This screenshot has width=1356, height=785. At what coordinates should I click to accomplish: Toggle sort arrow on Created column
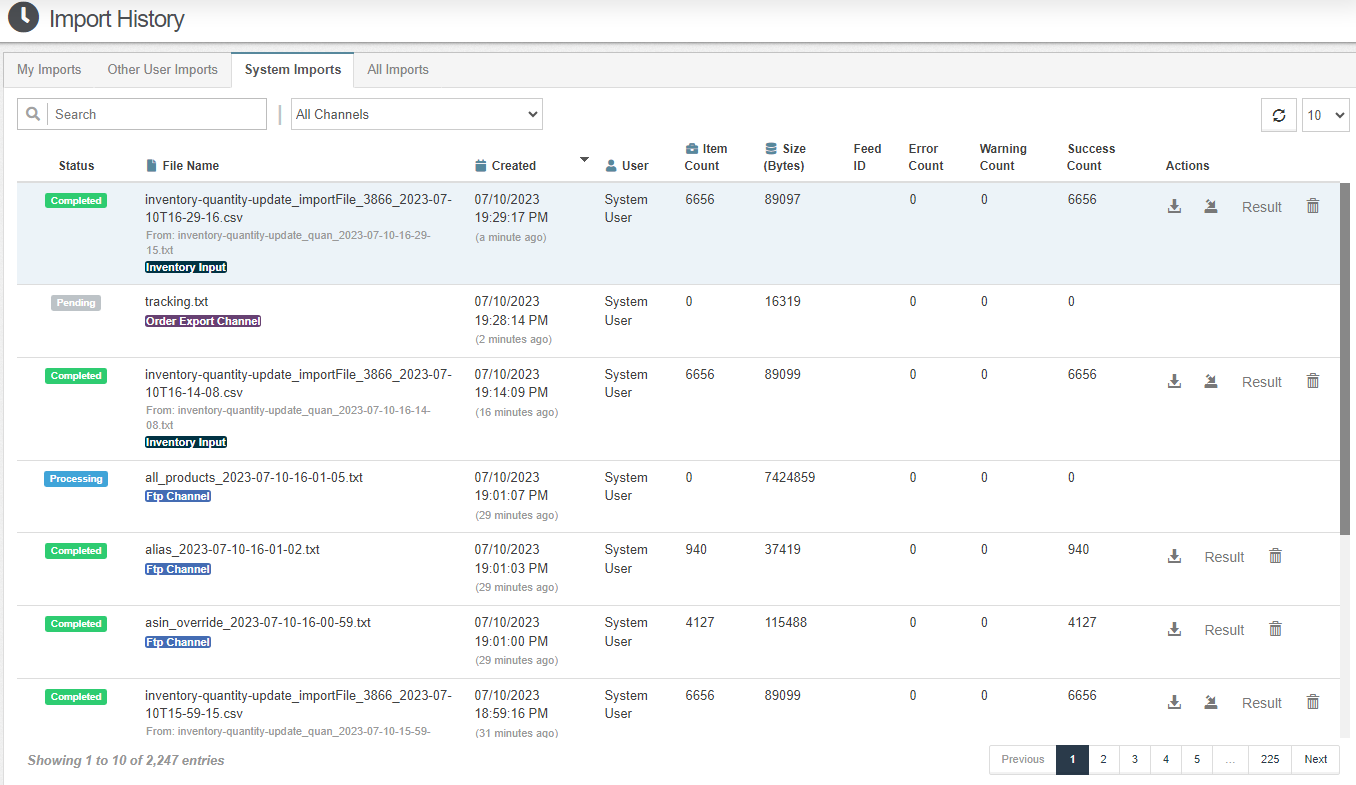584,160
